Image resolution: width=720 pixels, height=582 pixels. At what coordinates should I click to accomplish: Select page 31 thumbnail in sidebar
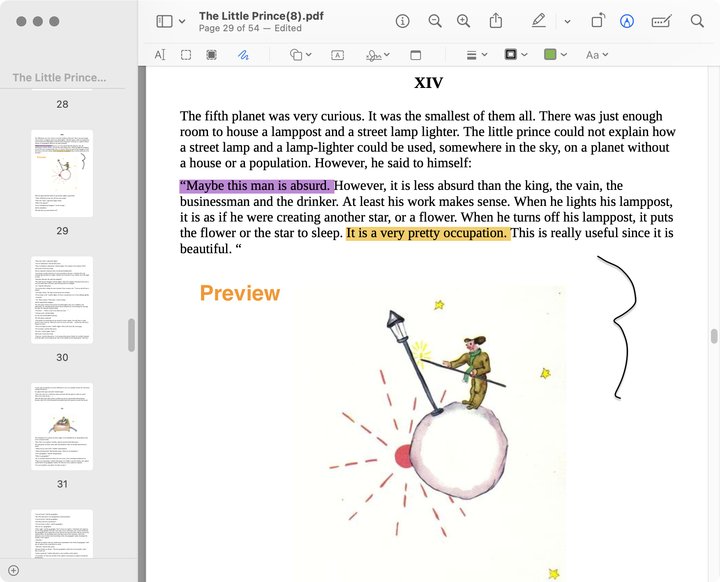[x=62, y=426]
